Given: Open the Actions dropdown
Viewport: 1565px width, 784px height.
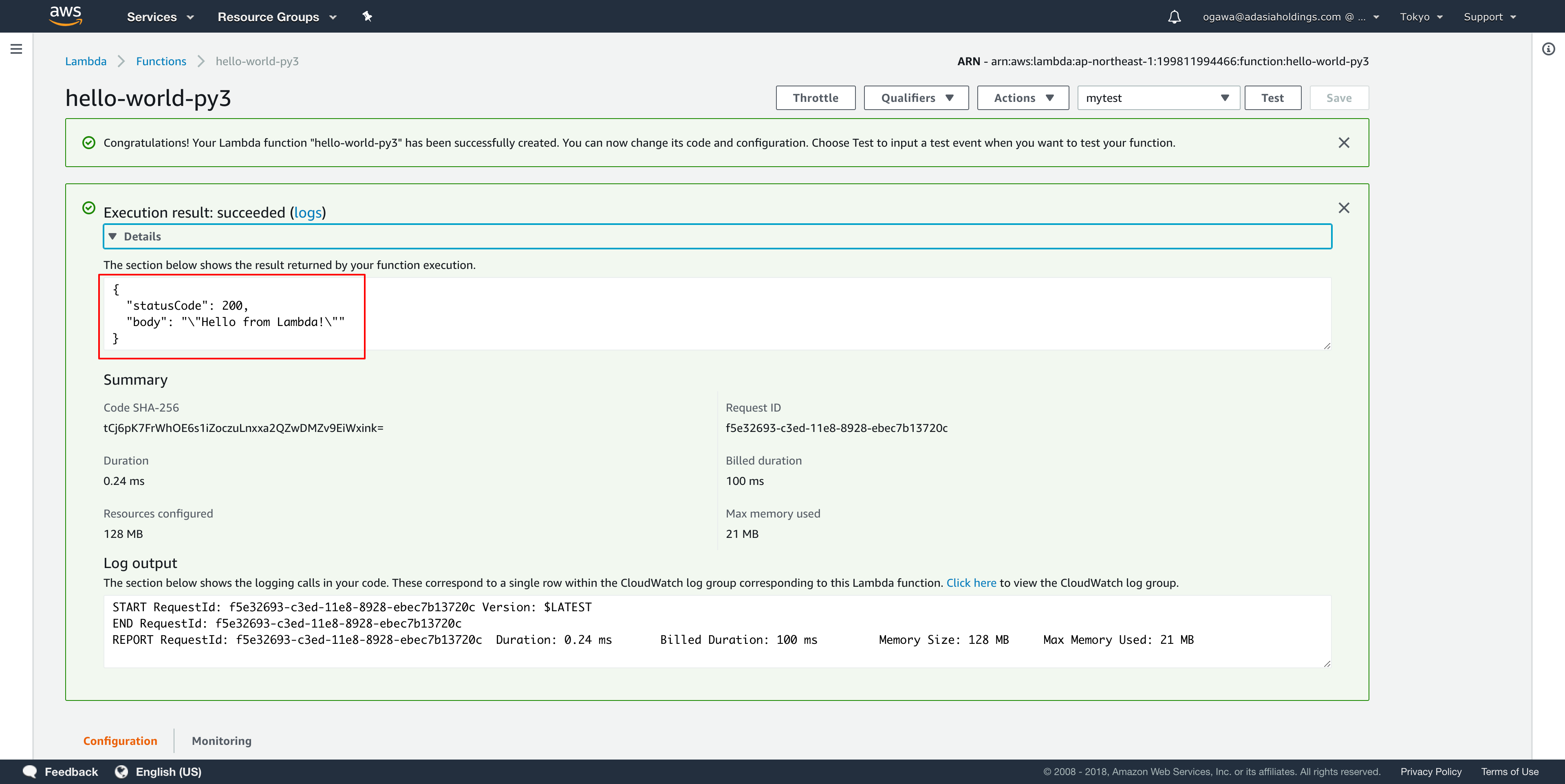Looking at the screenshot, I should (1023, 98).
